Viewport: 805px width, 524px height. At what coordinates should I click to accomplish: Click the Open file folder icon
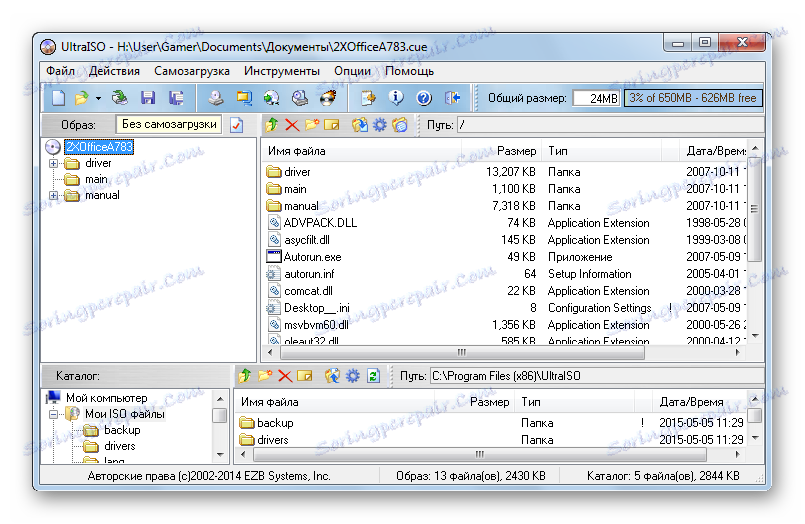coord(81,98)
